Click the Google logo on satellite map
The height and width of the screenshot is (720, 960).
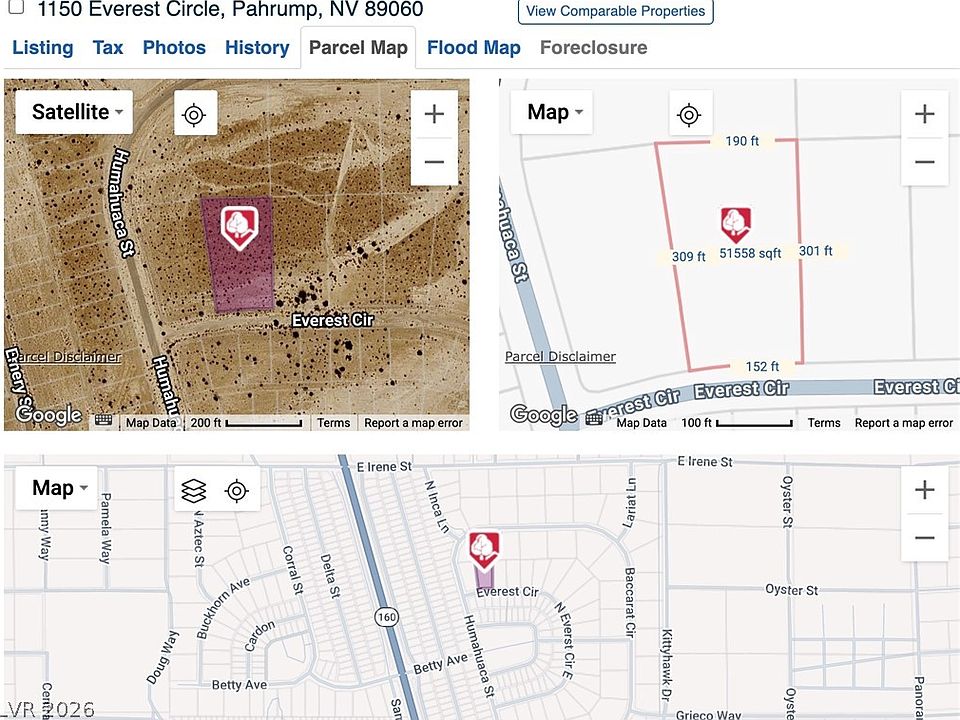click(x=49, y=414)
